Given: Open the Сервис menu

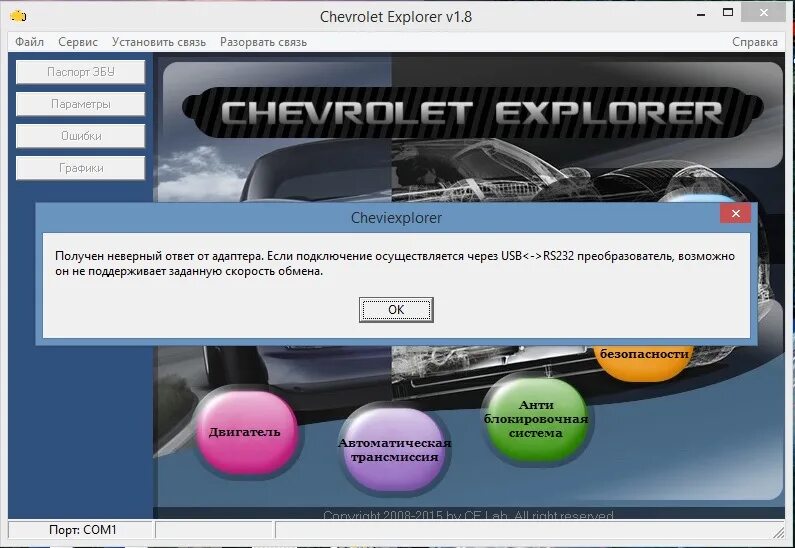Looking at the screenshot, I should click(x=78, y=42).
